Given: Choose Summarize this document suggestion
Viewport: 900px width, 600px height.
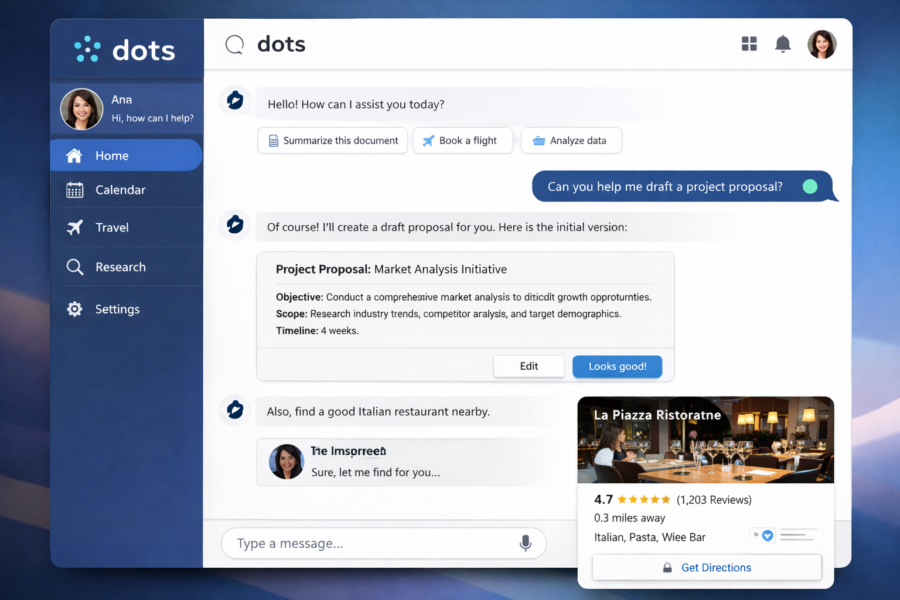Looking at the screenshot, I should [x=333, y=141].
